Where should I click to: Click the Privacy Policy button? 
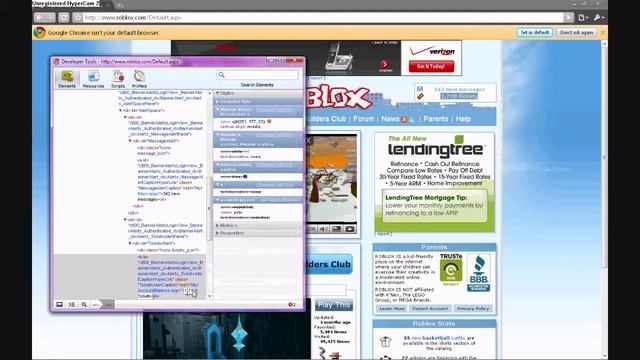473,309
